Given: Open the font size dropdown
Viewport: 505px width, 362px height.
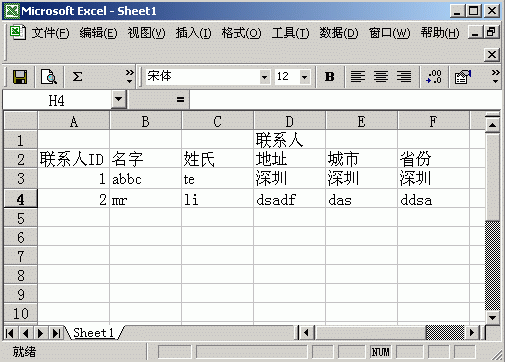Looking at the screenshot, I should [304, 77].
